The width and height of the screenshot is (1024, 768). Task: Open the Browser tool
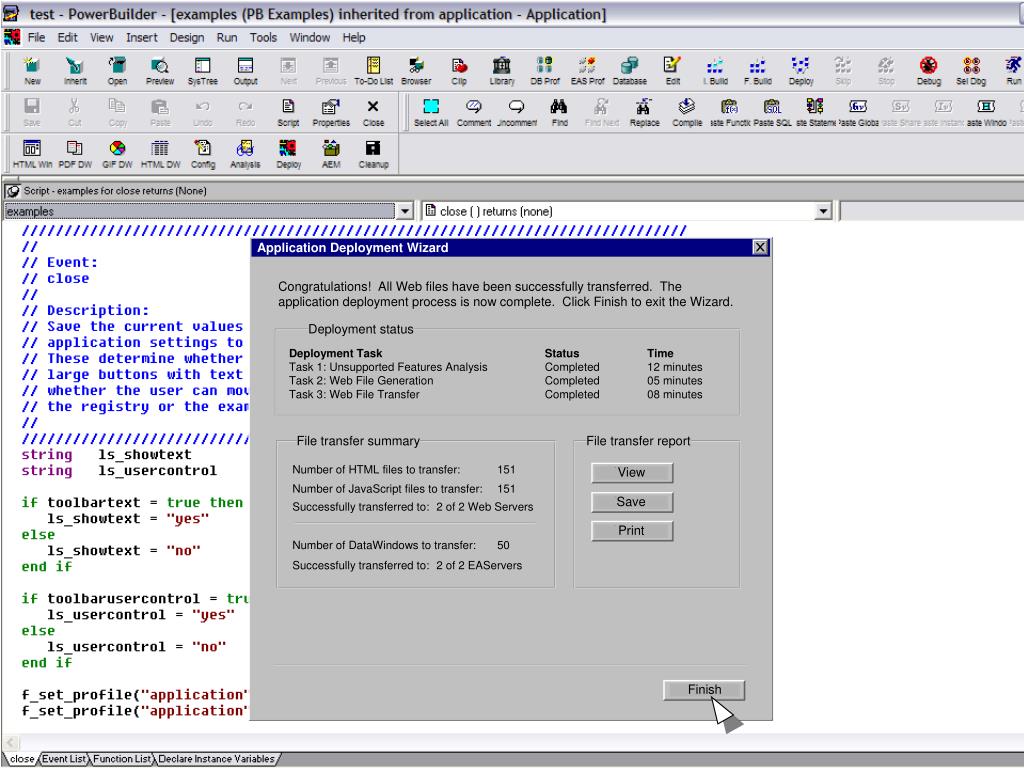[x=416, y=71]
